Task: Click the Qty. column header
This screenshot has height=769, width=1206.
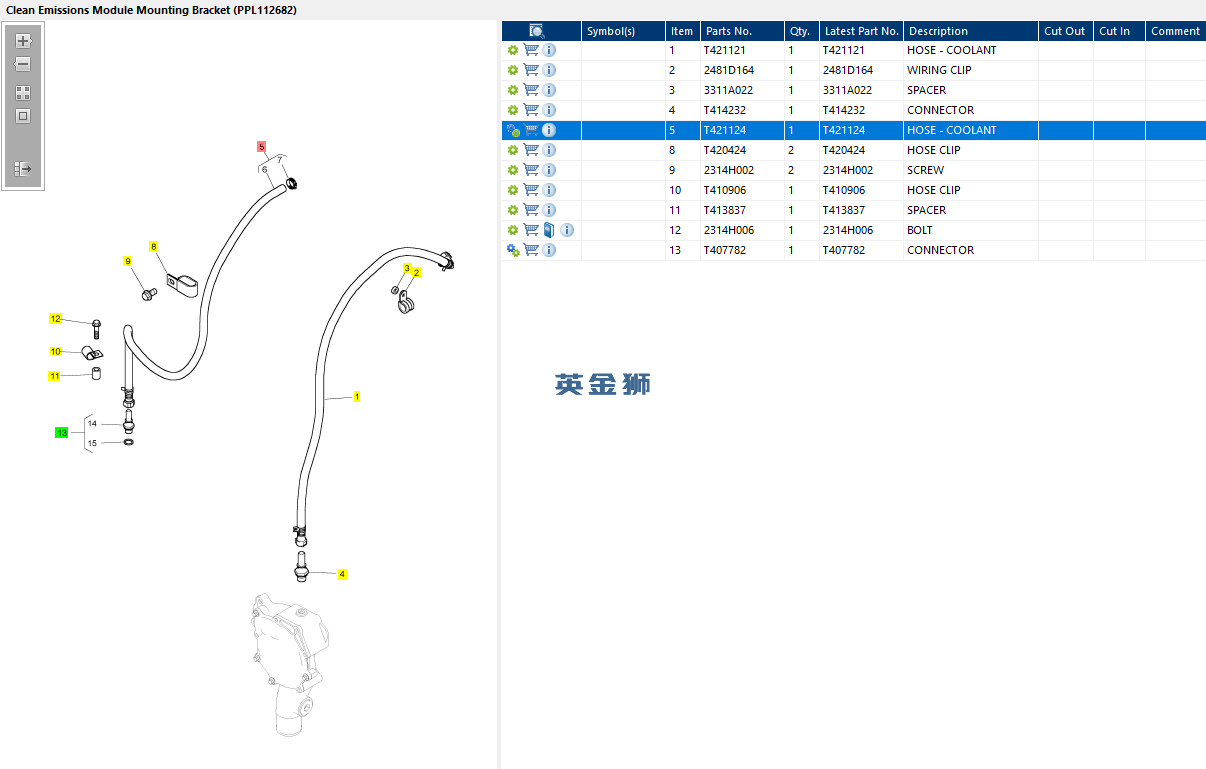Action: 802,31
